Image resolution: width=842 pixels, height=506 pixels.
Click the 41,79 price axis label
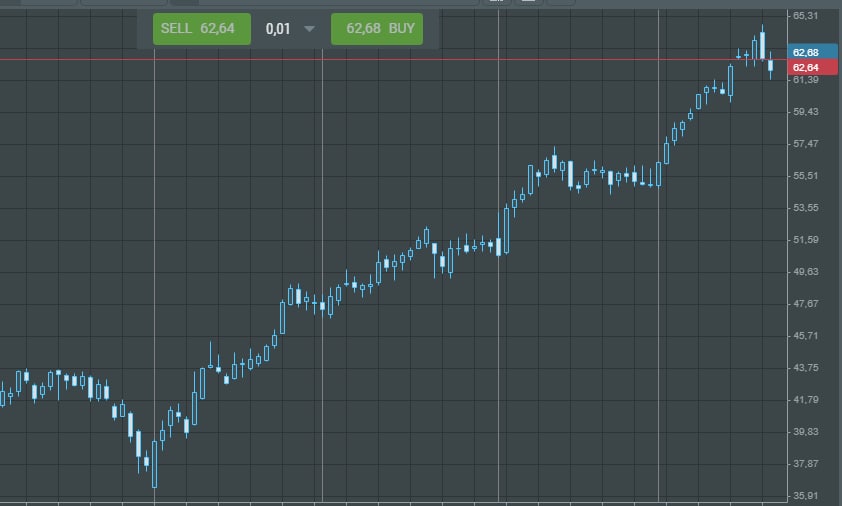click(805, 400)
